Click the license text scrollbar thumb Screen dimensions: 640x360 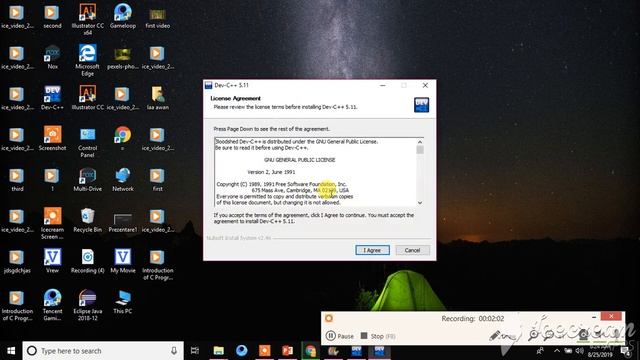pos(420,150)
